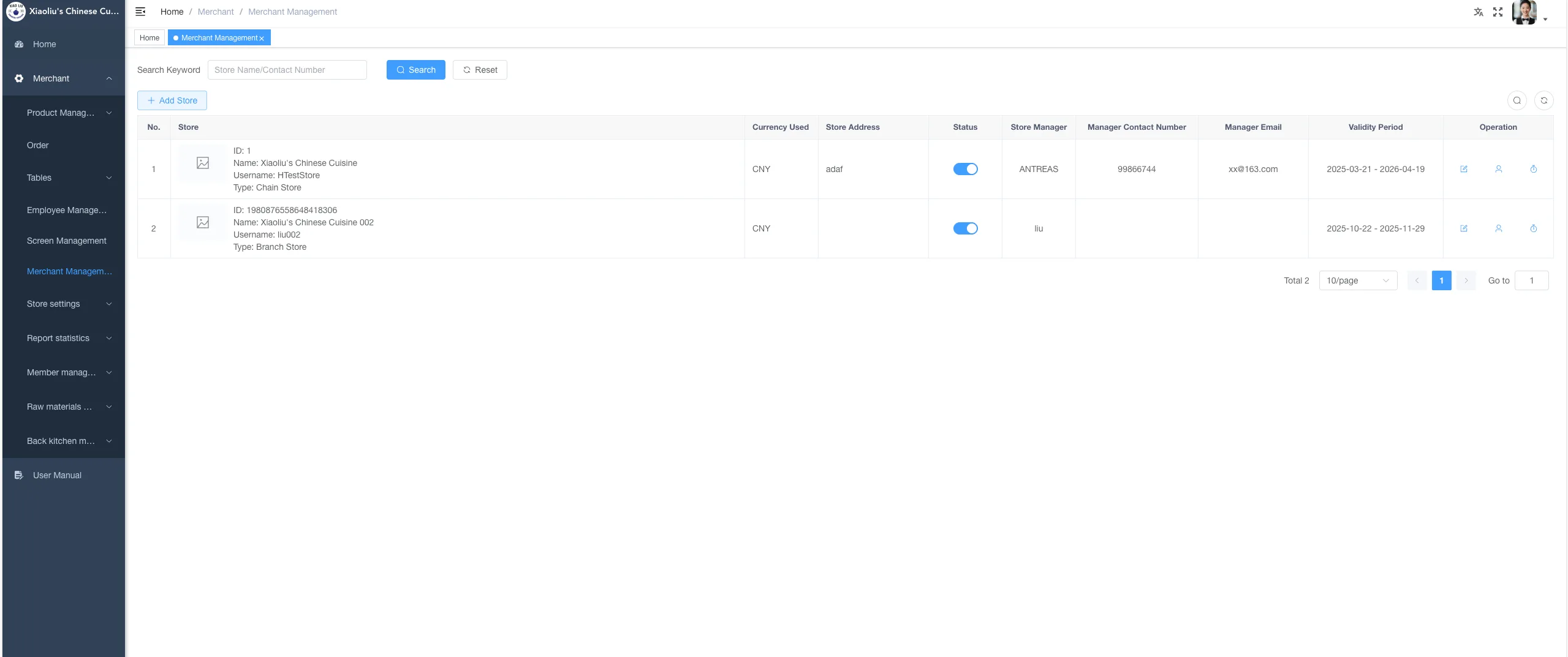1568x657 pixels.
Task: Click user icon for store liu002 row
Action: pos(1498,228)
